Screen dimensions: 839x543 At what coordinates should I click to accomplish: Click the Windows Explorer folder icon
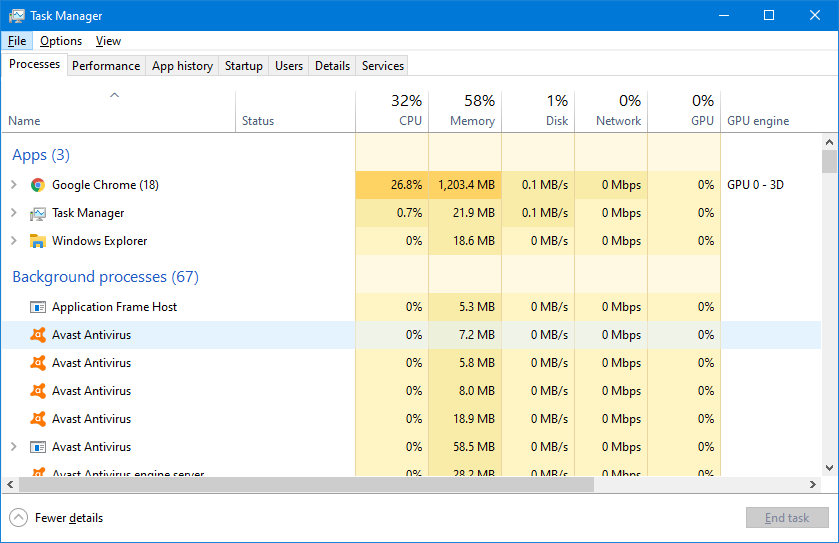[37, 241]
